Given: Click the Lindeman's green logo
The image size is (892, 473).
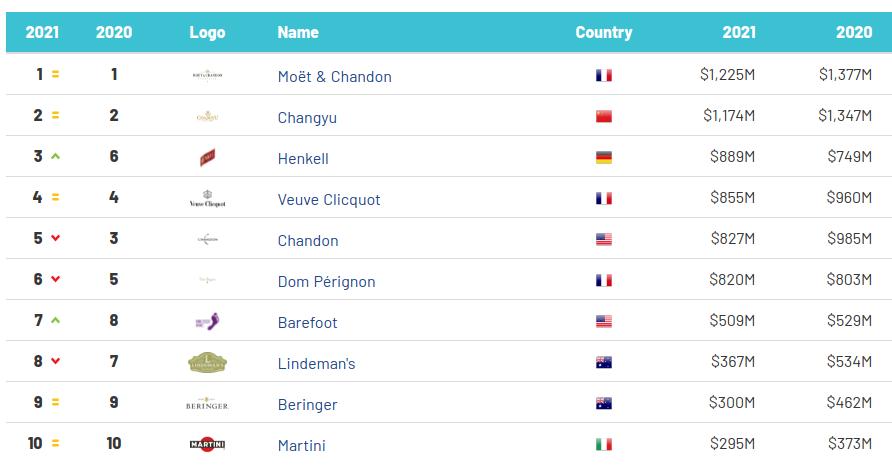Looking at the screenshot, I should [207, 363].
